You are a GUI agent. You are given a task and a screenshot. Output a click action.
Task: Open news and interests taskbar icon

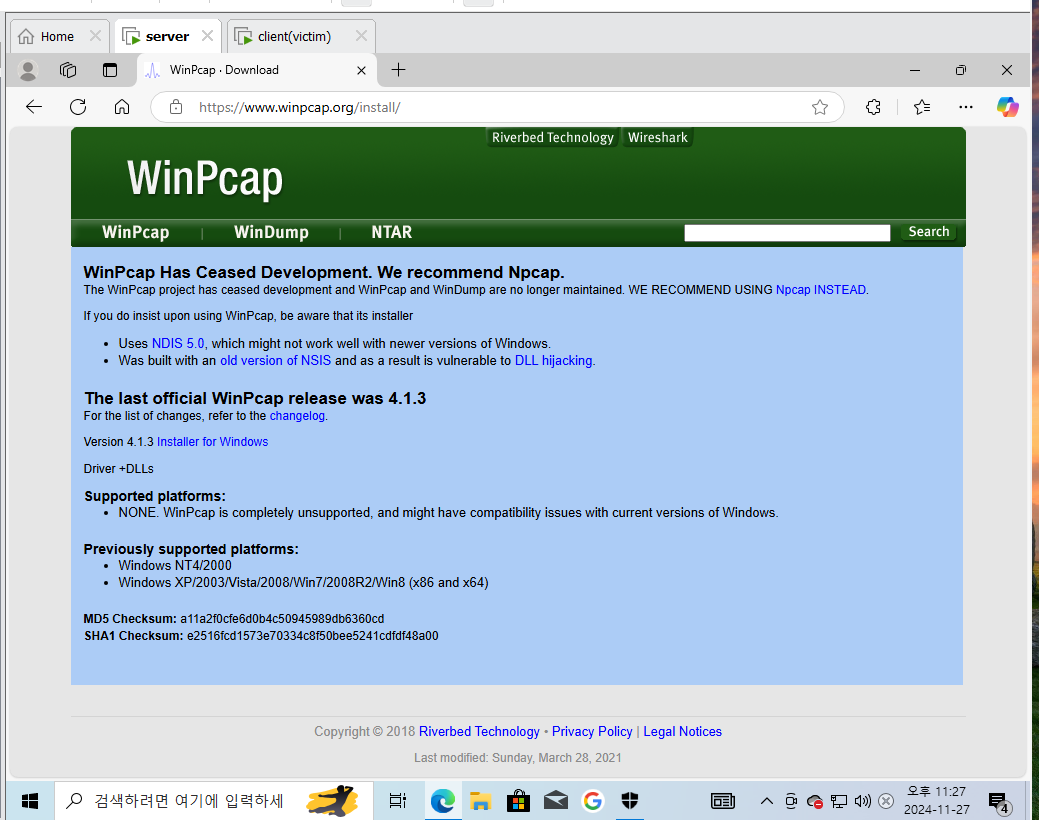pyautogui.click(x=723, y=801)
